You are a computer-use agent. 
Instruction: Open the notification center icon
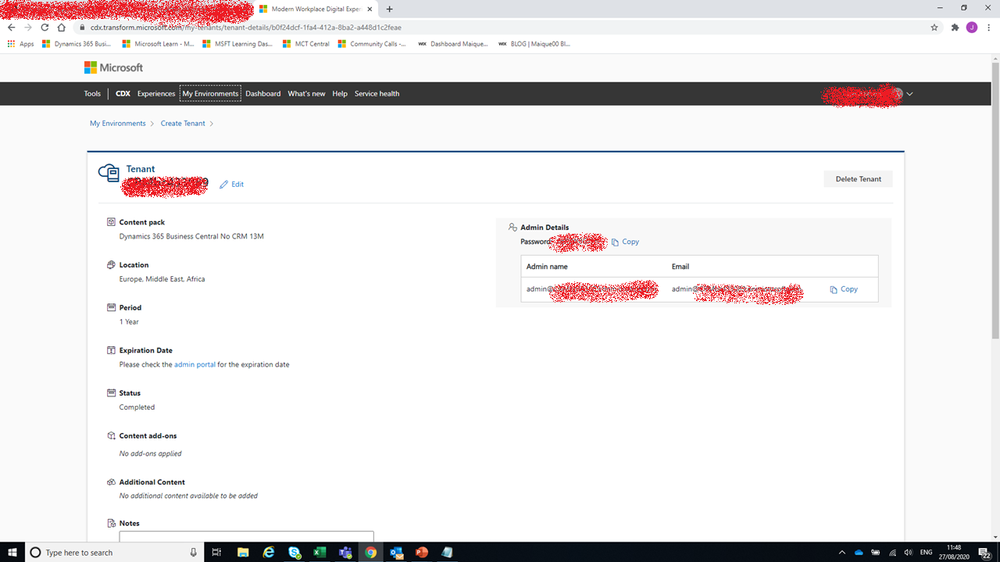(x=985, y=552)
